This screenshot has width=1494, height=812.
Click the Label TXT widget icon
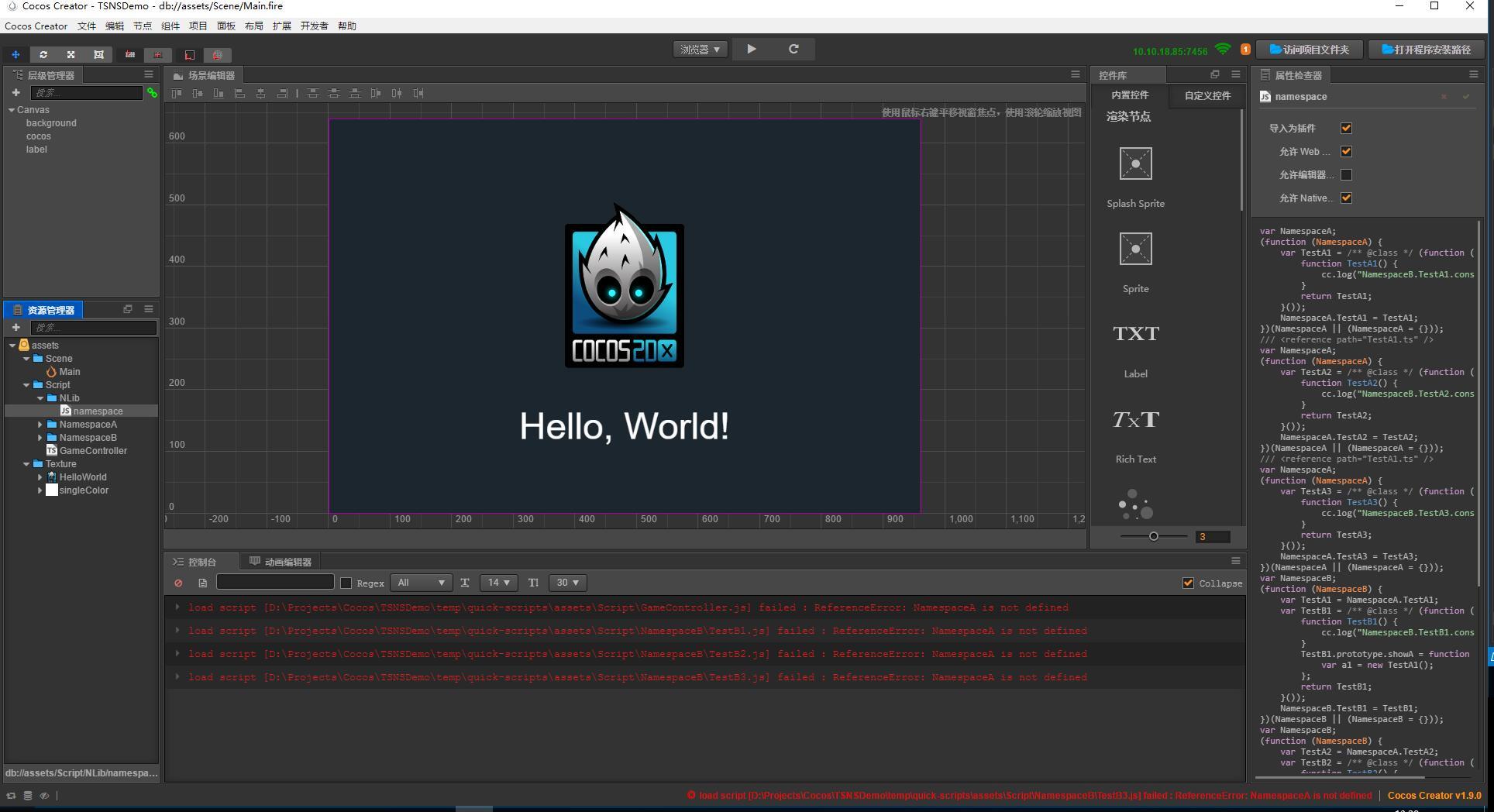1136,334
